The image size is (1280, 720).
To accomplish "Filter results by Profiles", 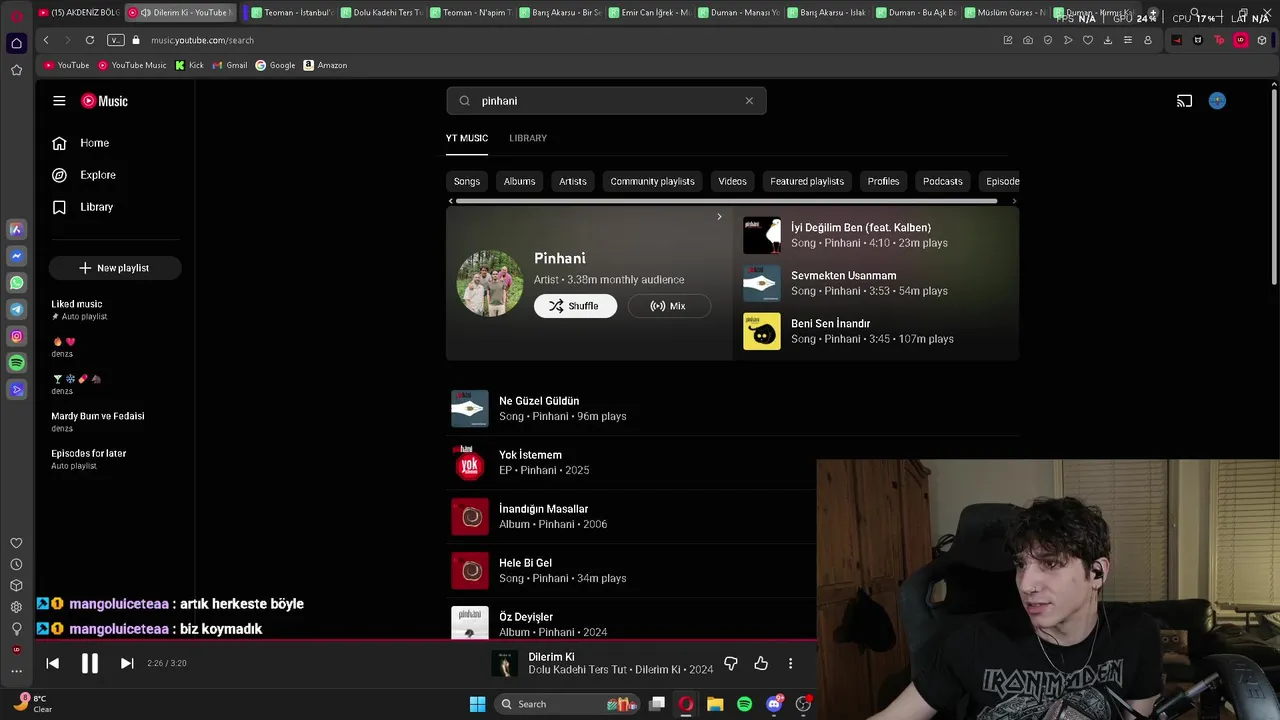I will click(883, 181).
